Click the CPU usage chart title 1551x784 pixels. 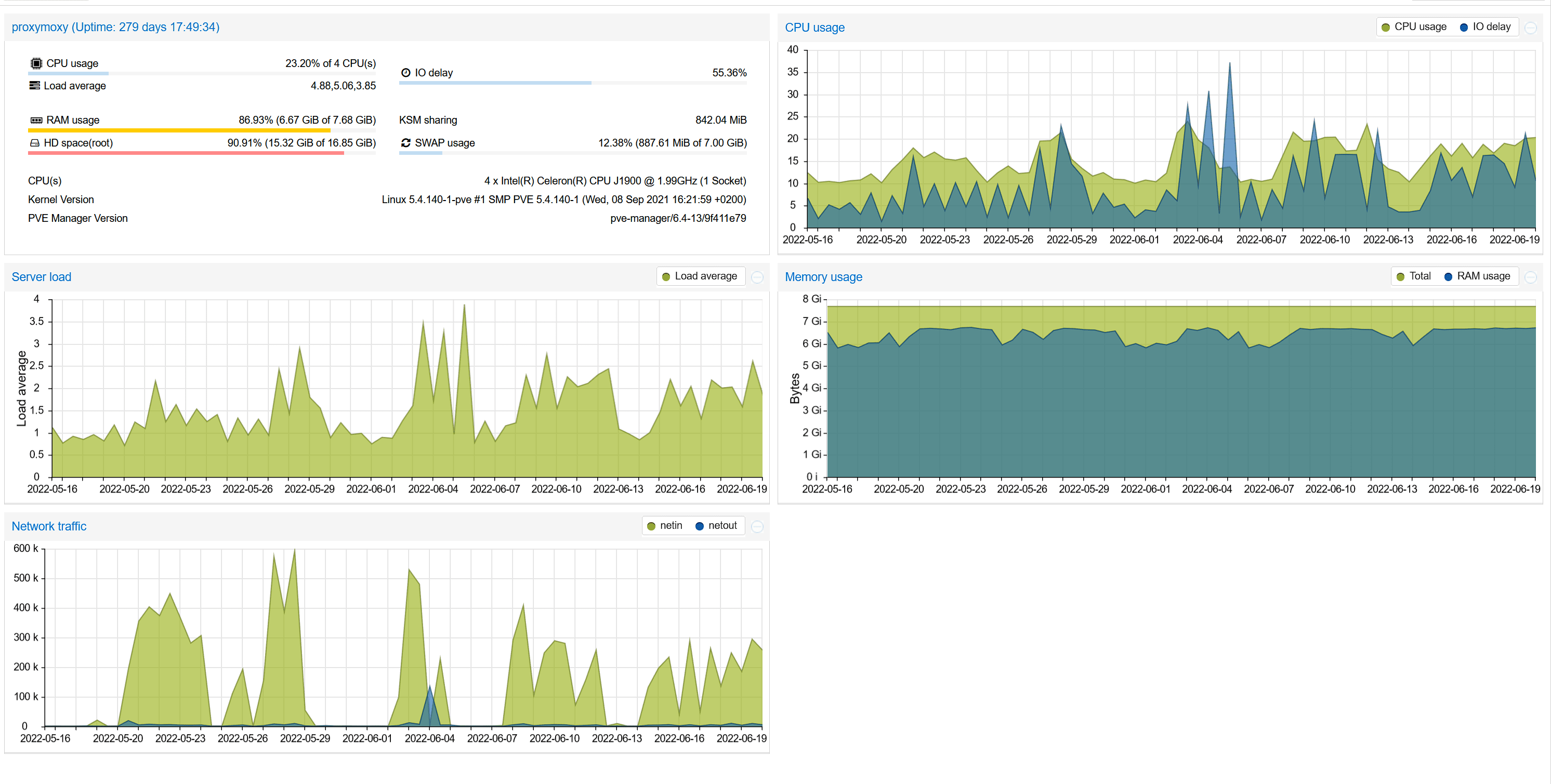[x=814, y=28]
